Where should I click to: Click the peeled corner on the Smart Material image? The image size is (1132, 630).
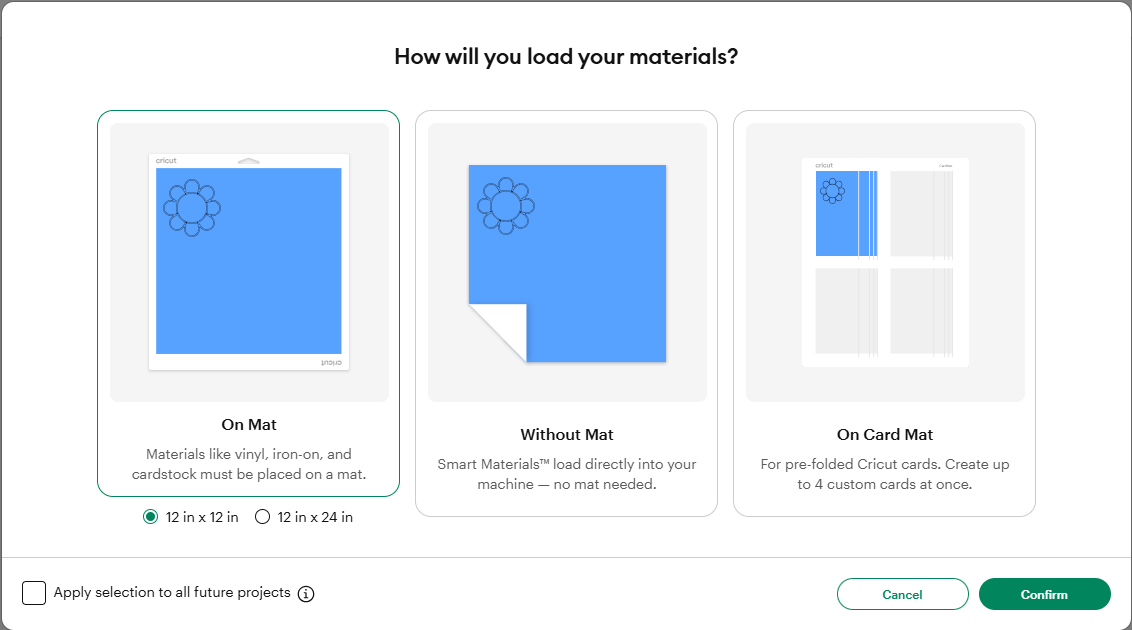[x=499, y=331]
